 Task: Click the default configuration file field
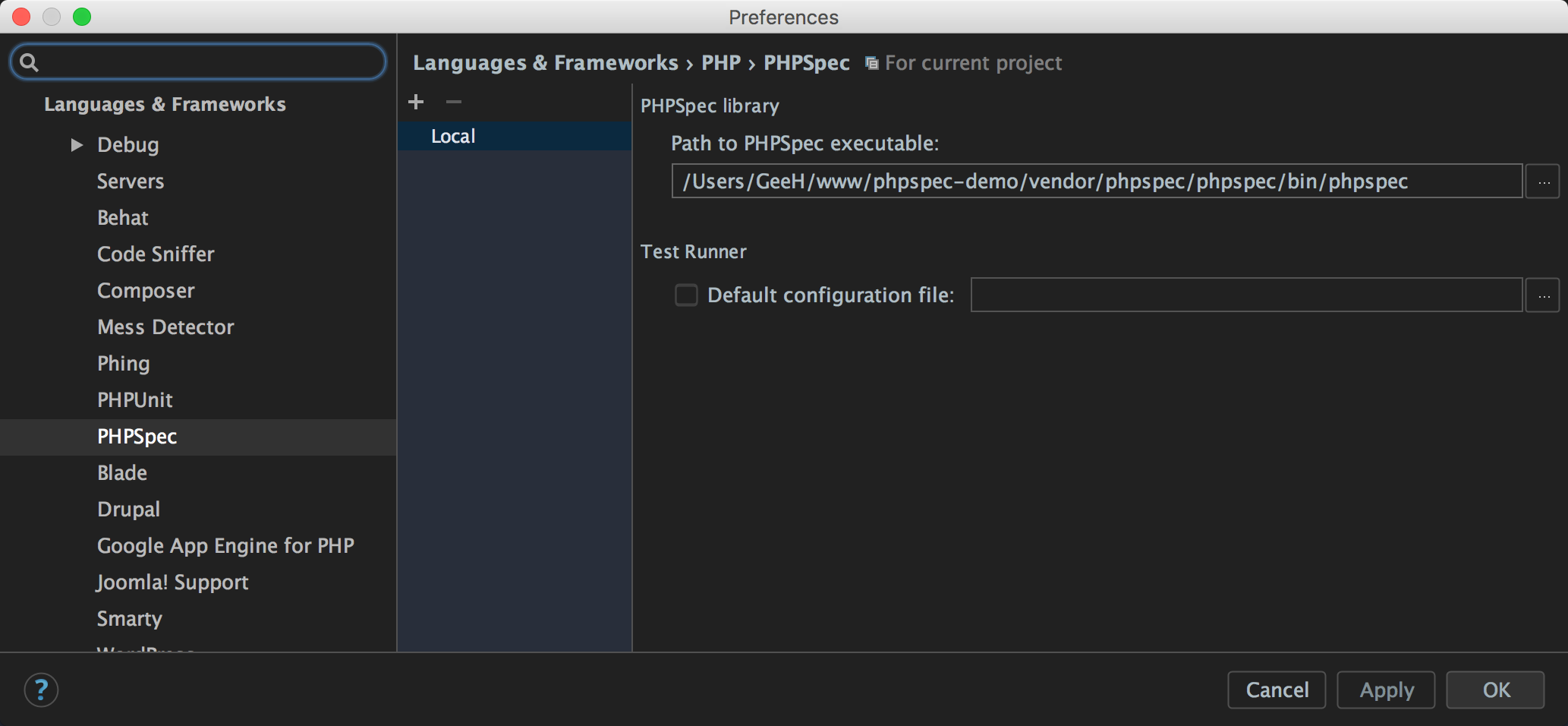[1246, 295]
